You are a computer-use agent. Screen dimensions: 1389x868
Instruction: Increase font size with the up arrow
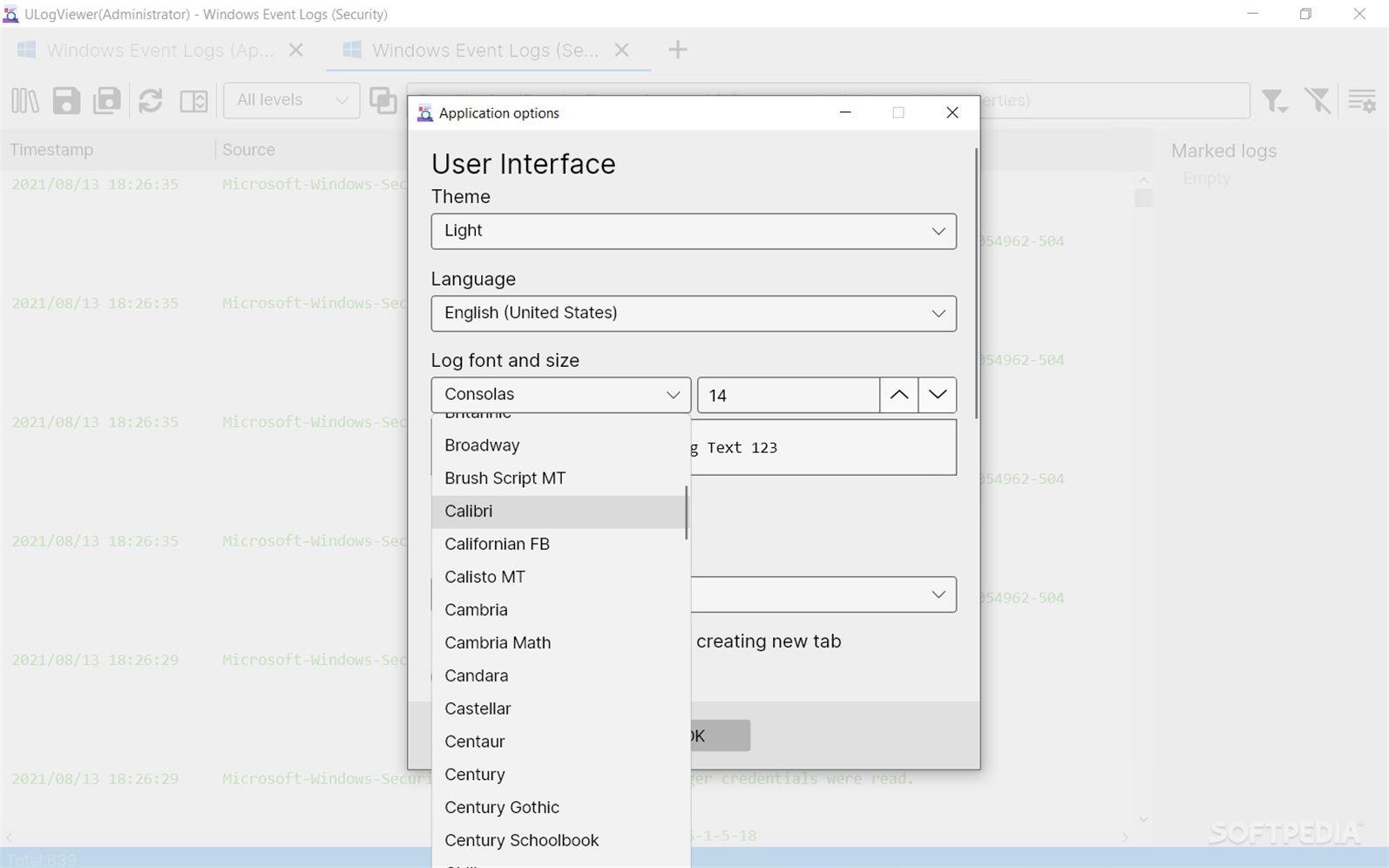point(899,395)
